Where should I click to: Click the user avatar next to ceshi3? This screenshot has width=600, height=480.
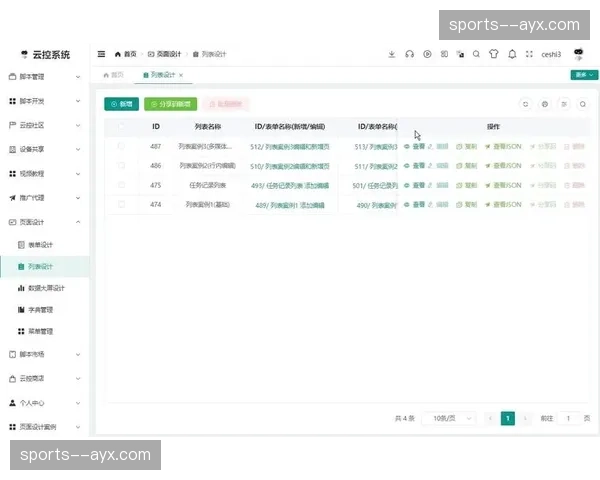tap(579, 54)
